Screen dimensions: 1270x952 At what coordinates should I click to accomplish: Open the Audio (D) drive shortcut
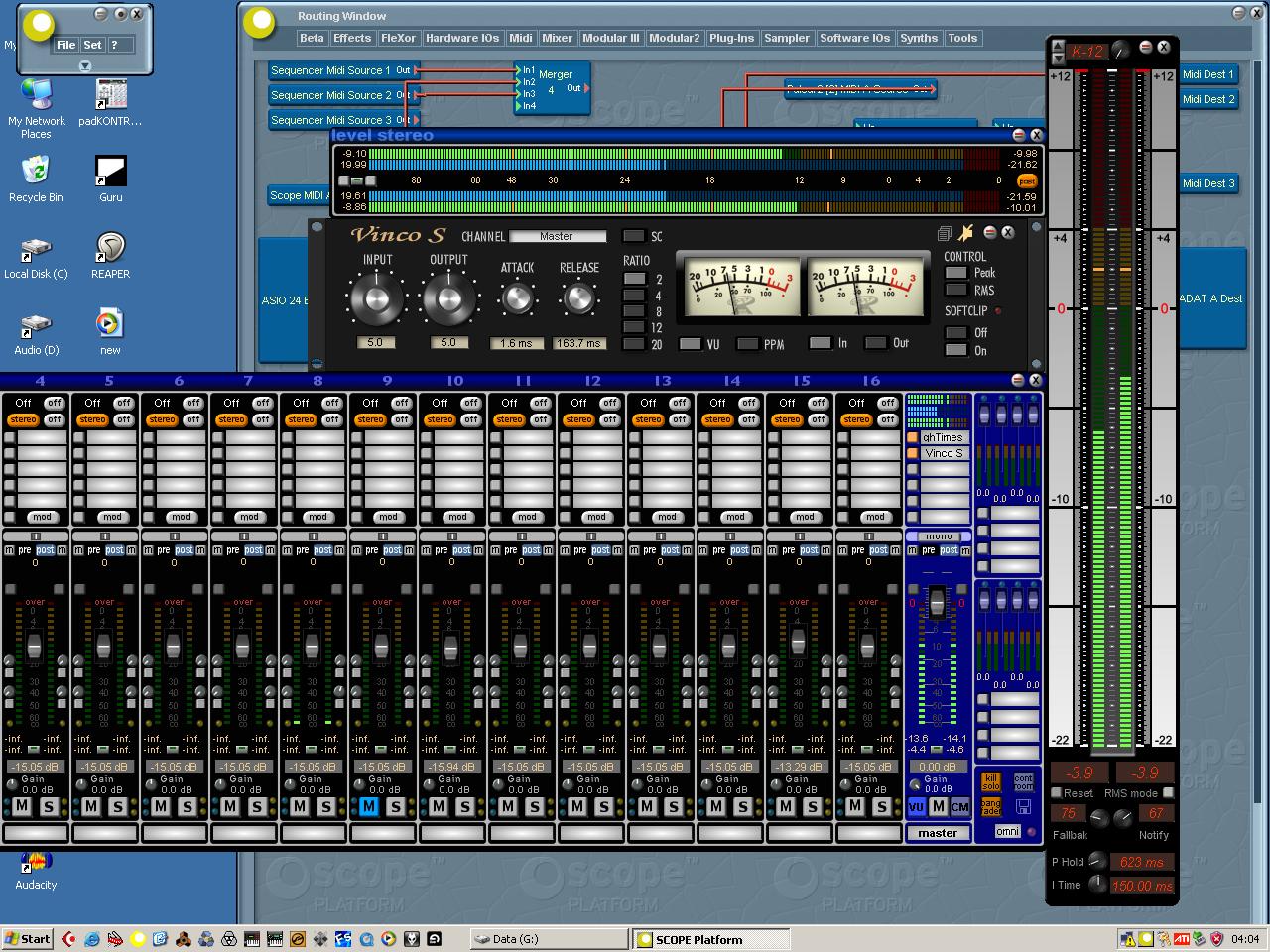tap(36, 333)
